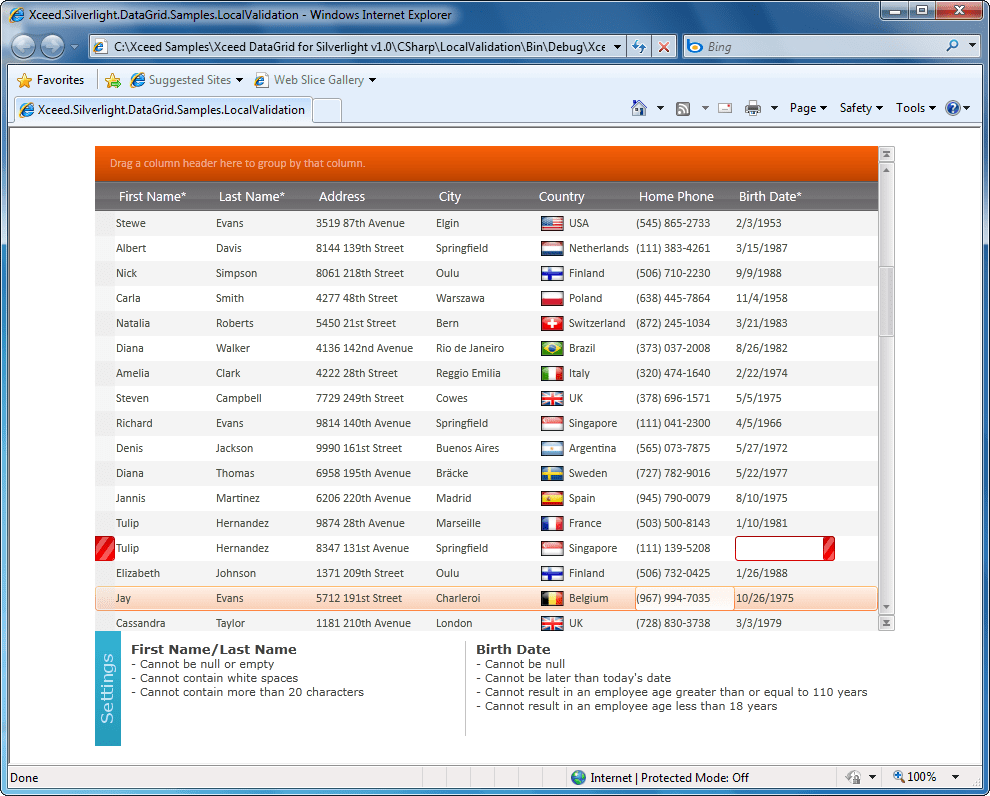Click the Print icon
The image size is (990, 796).
752,107
